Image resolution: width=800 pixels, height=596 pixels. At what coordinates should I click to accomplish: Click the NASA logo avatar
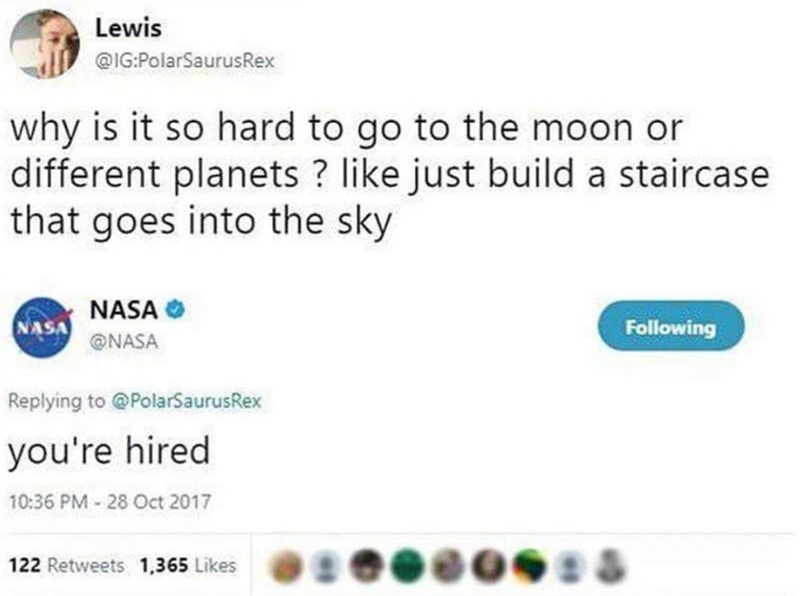coord(42,328)
